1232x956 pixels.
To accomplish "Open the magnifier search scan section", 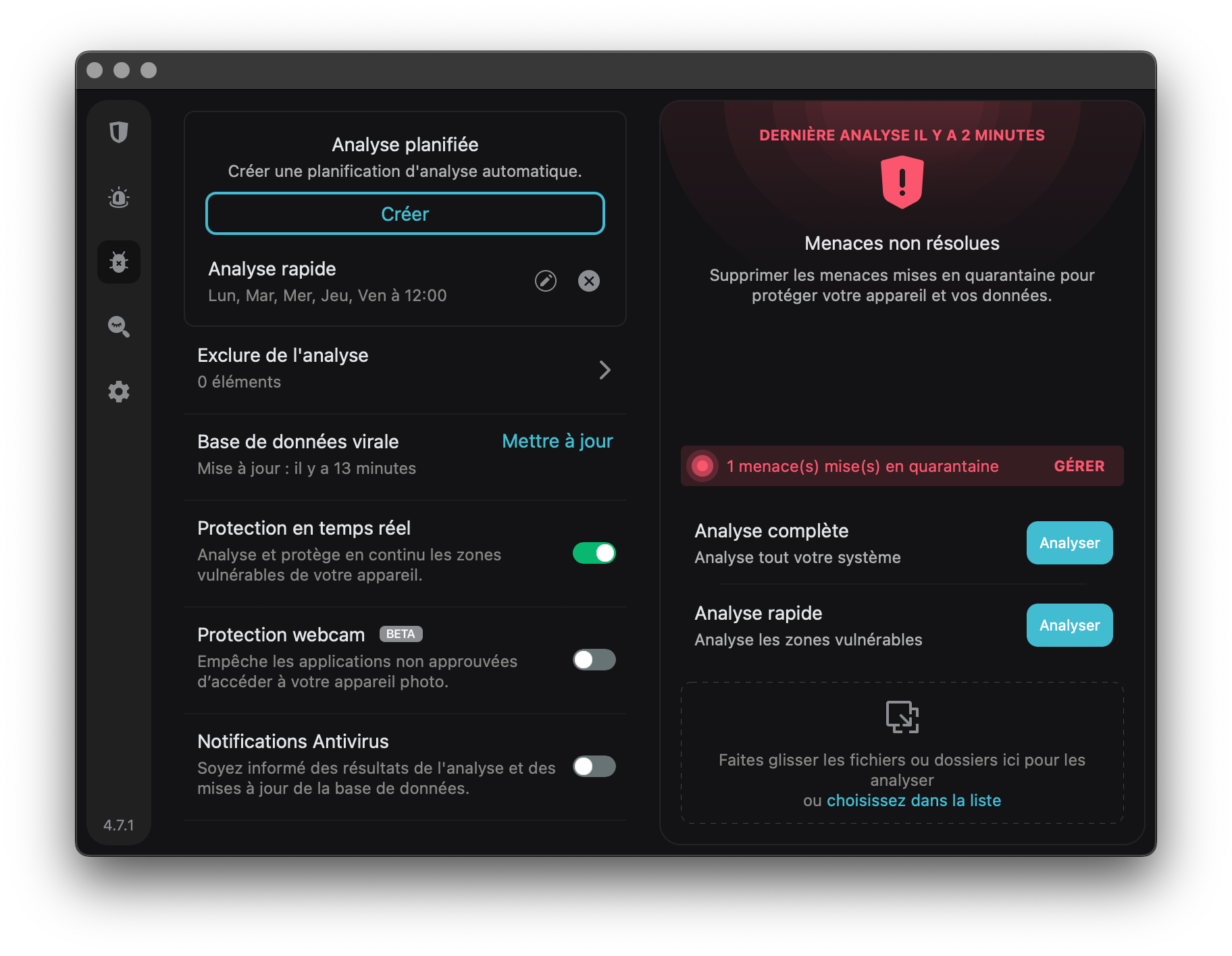I will coord(119,327).
